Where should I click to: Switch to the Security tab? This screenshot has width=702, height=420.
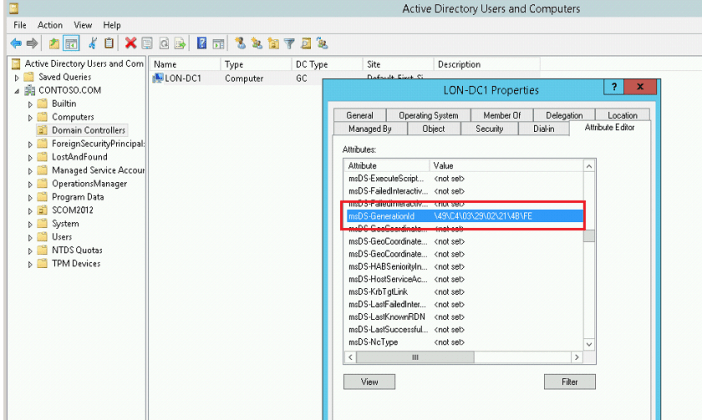(x=489, y=129)
